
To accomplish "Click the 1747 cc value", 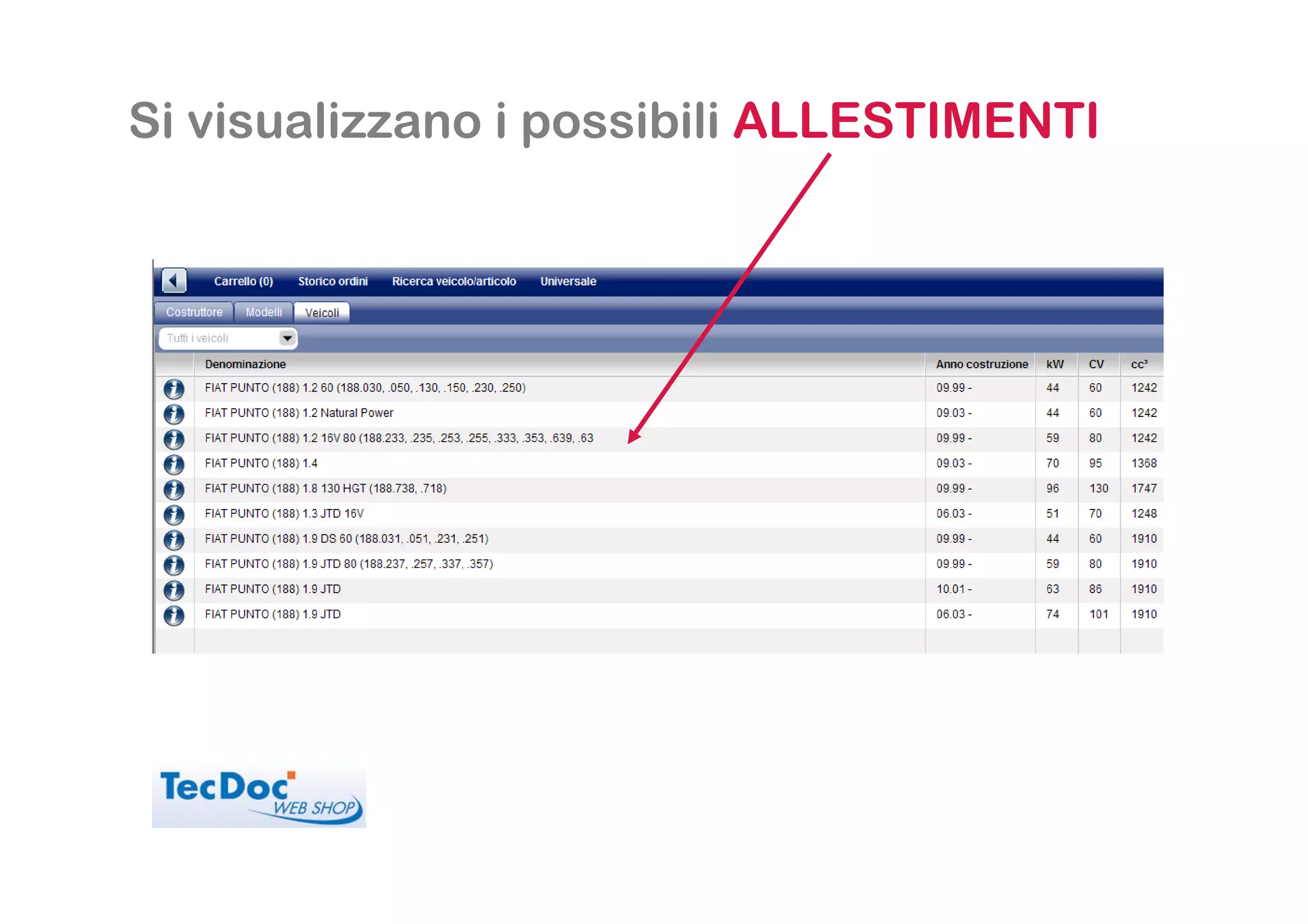I will (x=1144, y=489).
